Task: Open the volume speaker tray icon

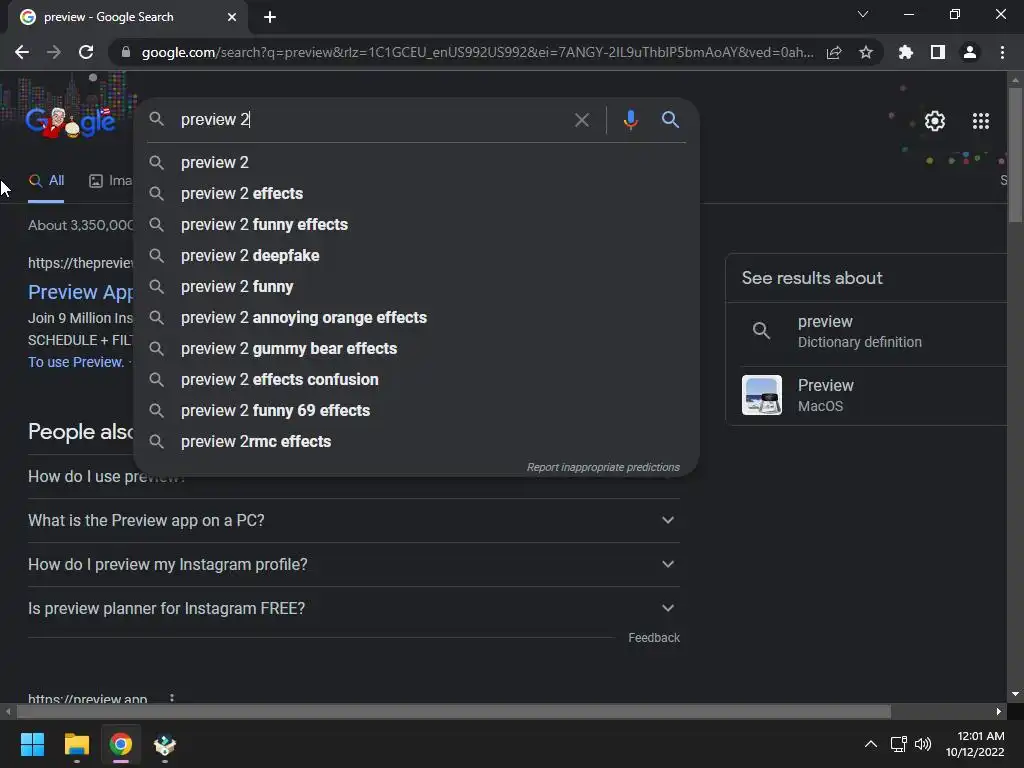Action: pyautogui.click(x=923, y=744)
